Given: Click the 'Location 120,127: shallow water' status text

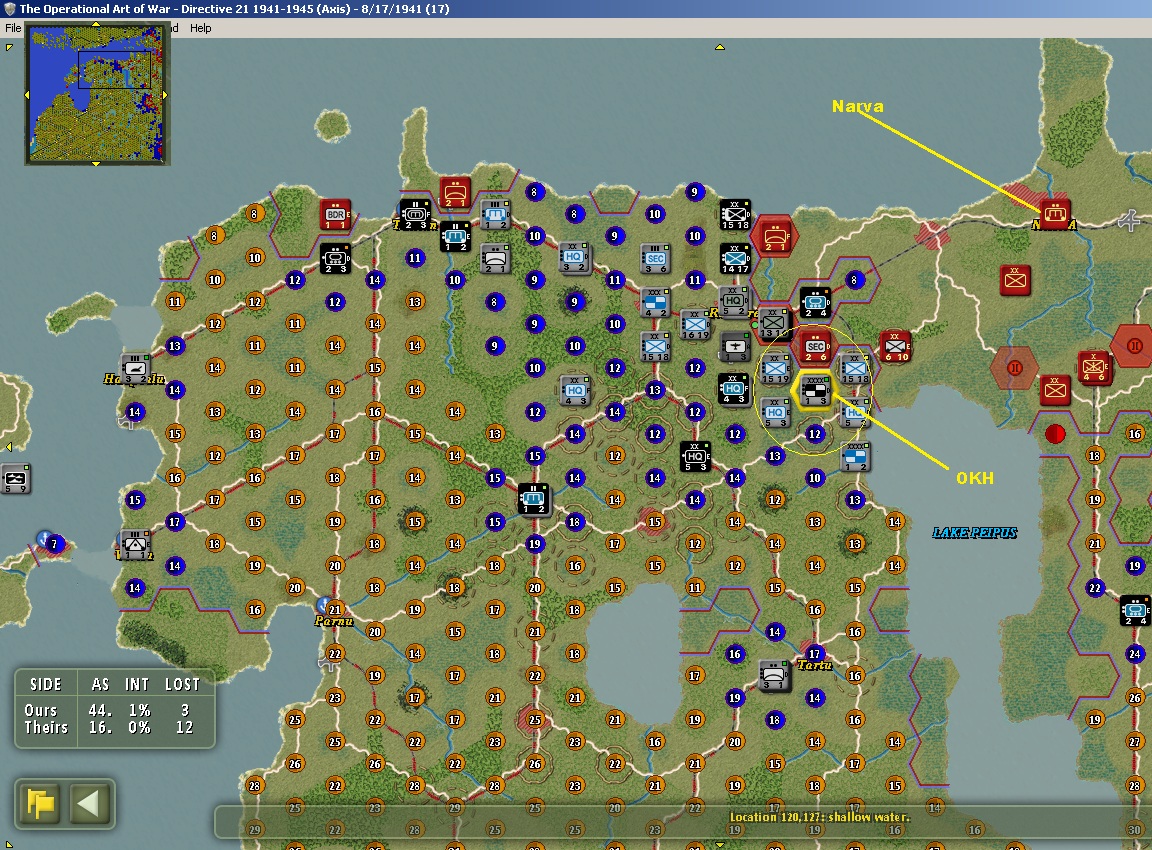Looking at the screenshot, I should (819, 817).
